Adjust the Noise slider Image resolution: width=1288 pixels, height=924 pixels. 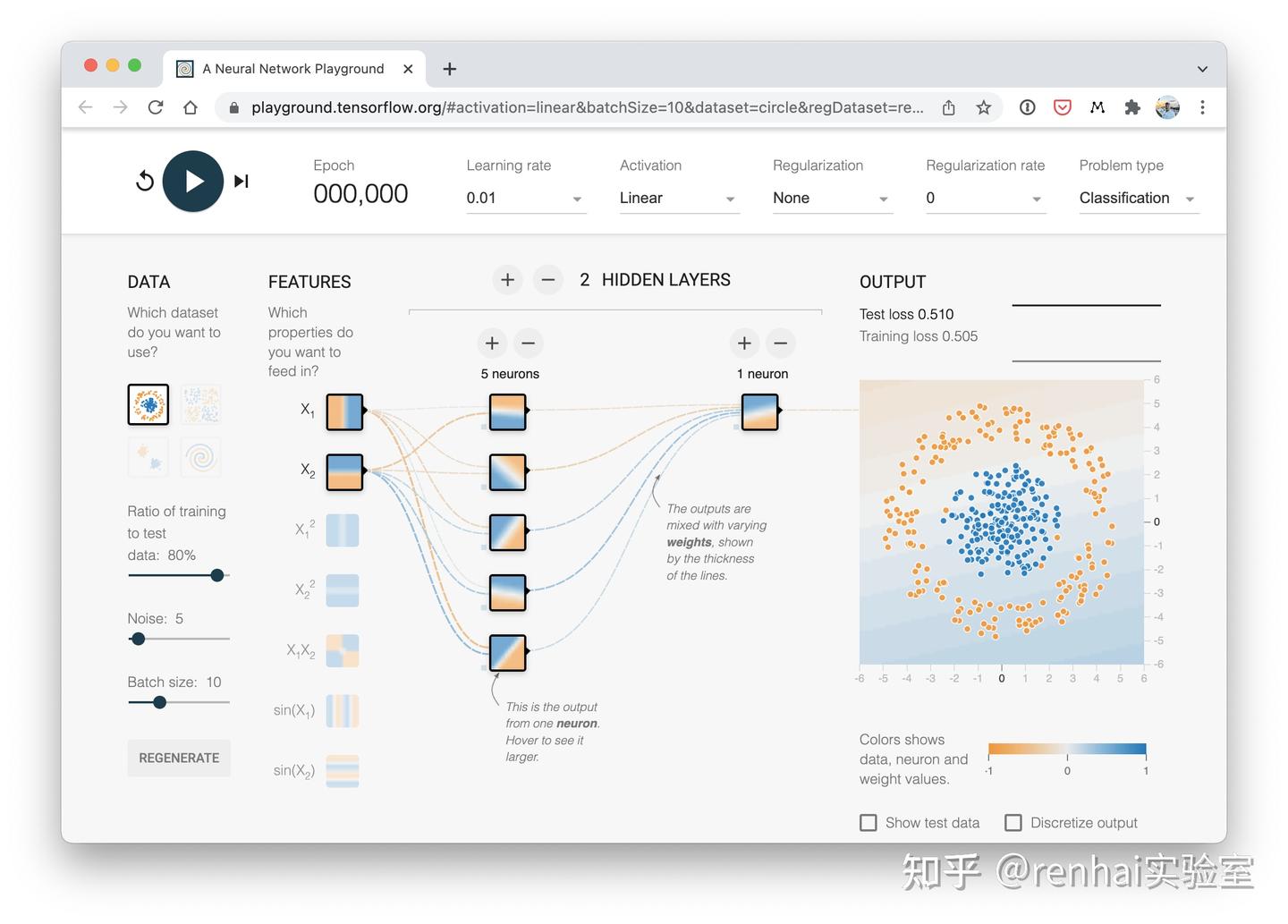[179, 639]
